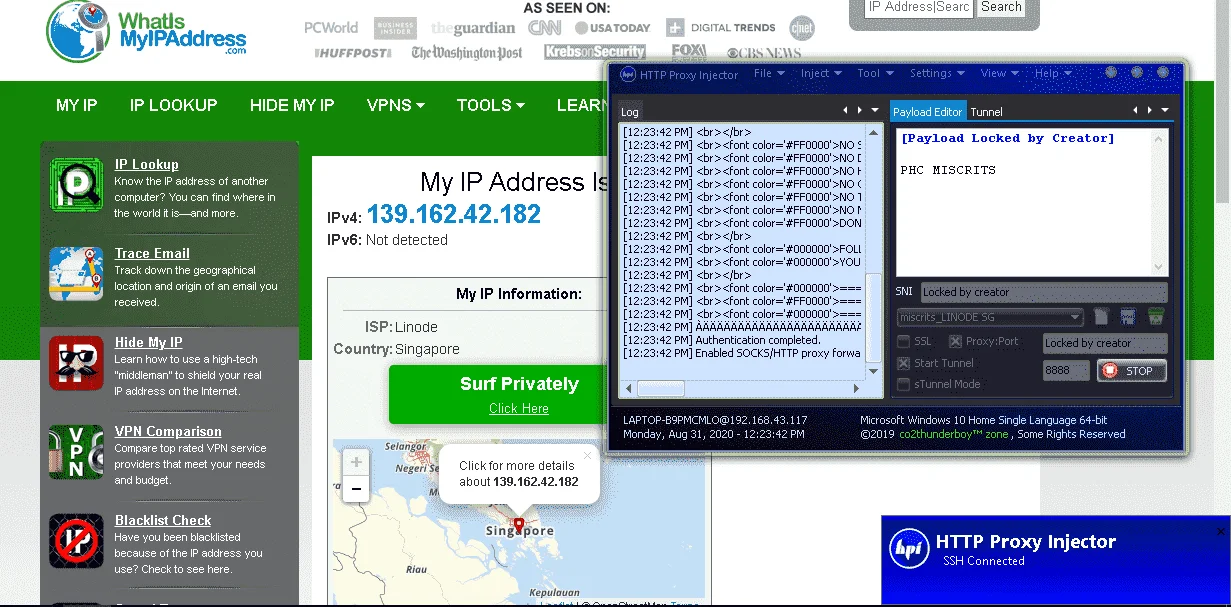The width and height of the screenshot is (1231, 607).
Task: Click the Log panel vertical scrollbar down arrow
Action: click(874, 372)
